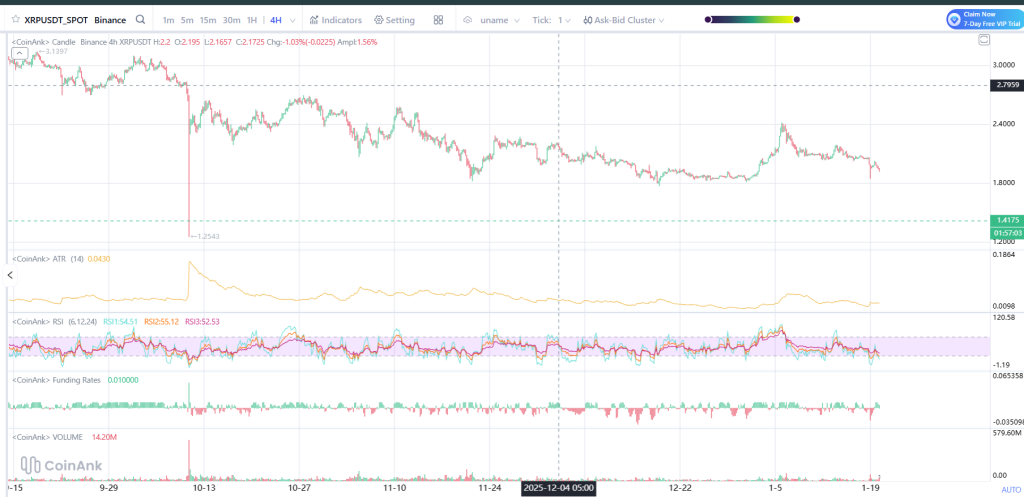Click the CoinAnk Funding Rates indicator label
The height and width of the screenshot is (501, 1024).
(56, 380)
